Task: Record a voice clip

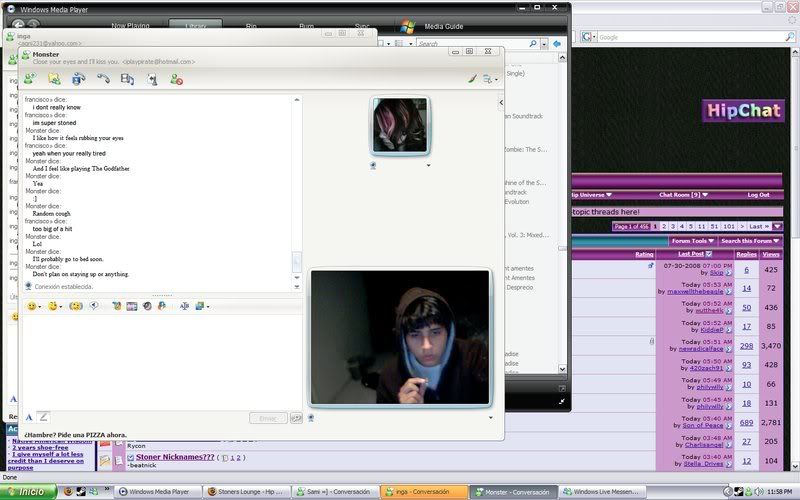Action: click(x=94, y=306)
